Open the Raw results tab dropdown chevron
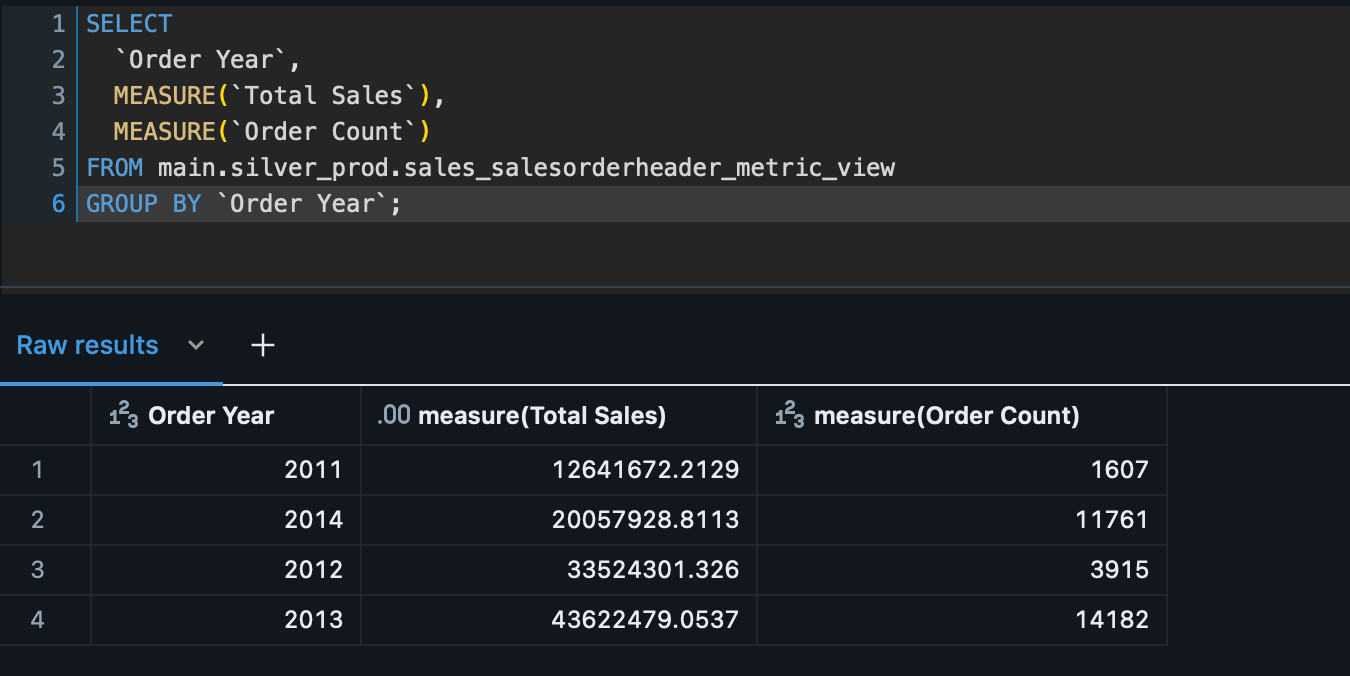The width and height of the screenshot is (1350, 676). pyautogui.click(x=196, y=346)
